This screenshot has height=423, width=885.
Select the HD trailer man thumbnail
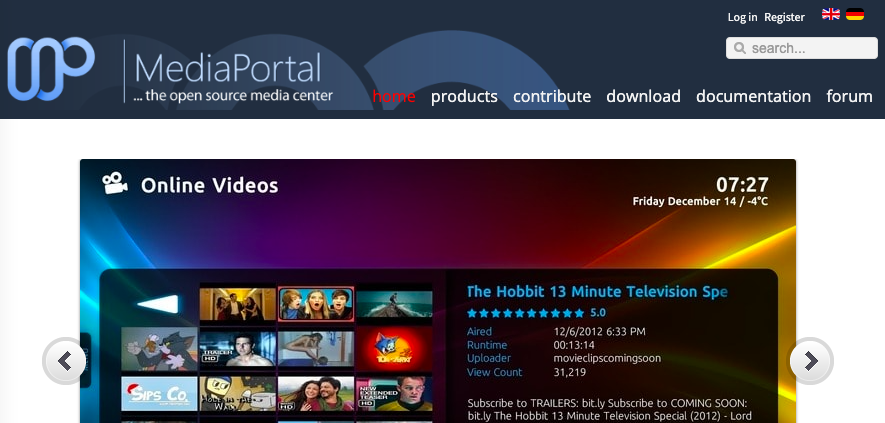pyautogui.click(x=238, y=349)
